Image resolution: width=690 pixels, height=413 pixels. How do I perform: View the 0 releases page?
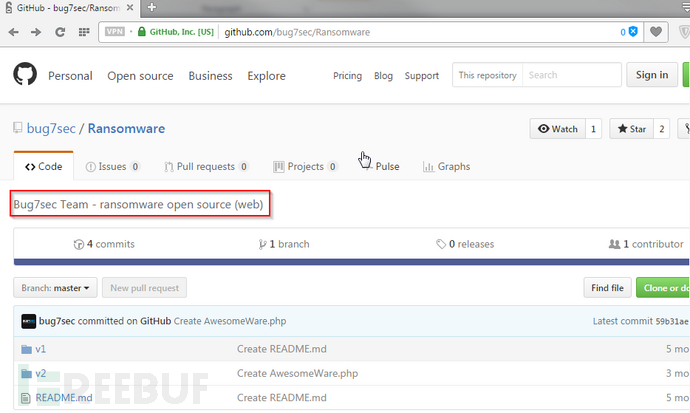coord(465,244)
